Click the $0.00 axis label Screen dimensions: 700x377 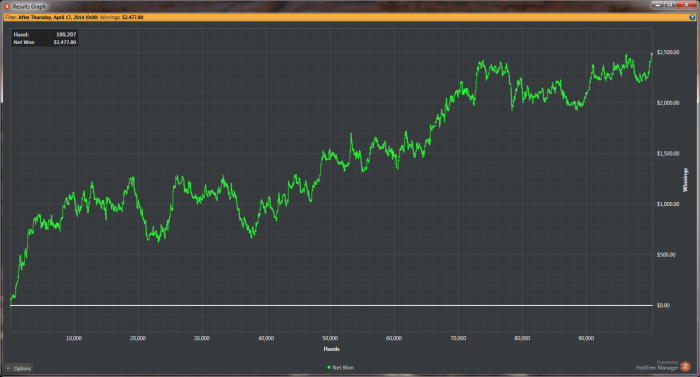click(663, 306)
